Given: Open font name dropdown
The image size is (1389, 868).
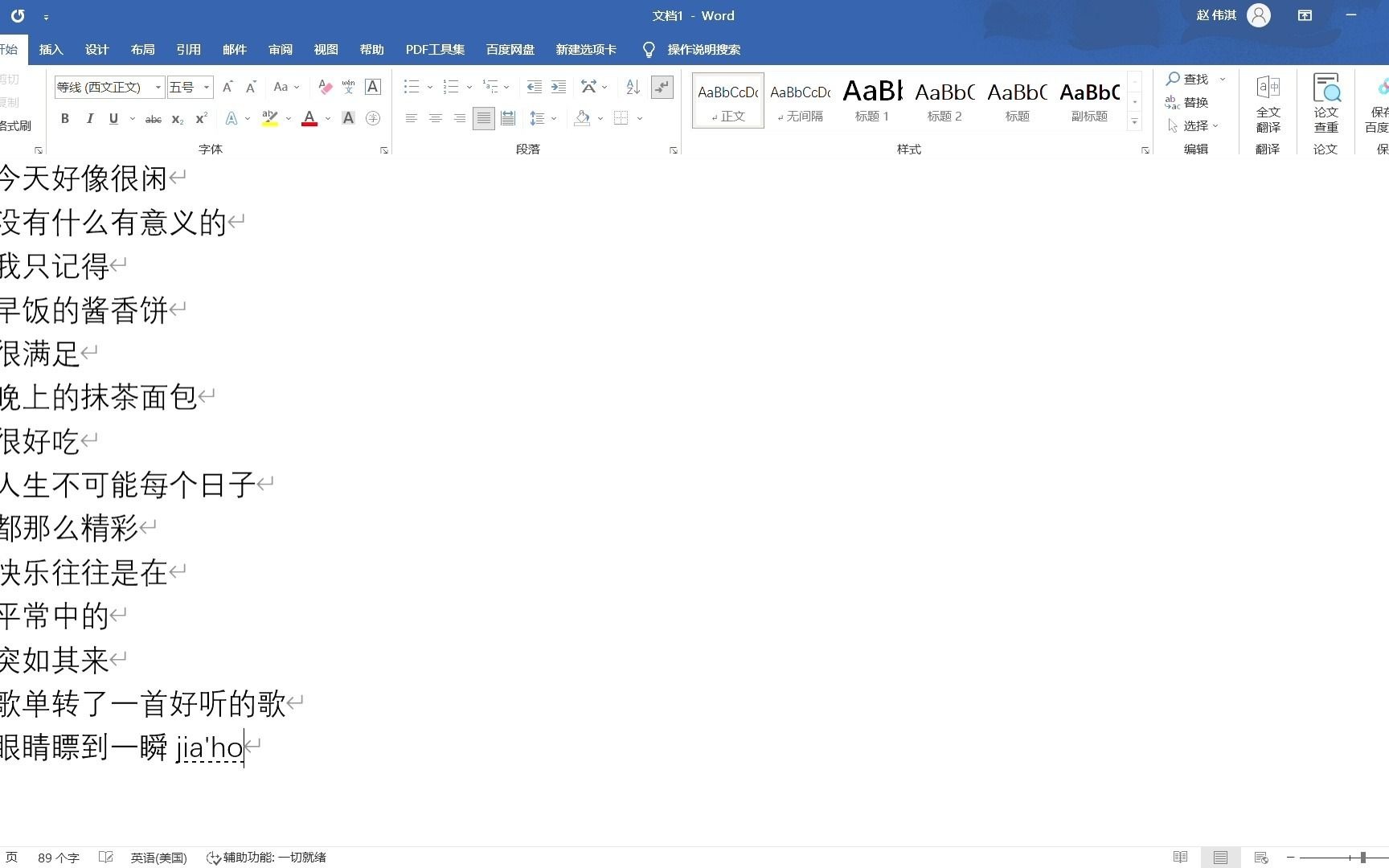Looking at the screenshot, I should click(x=158, y=87).
